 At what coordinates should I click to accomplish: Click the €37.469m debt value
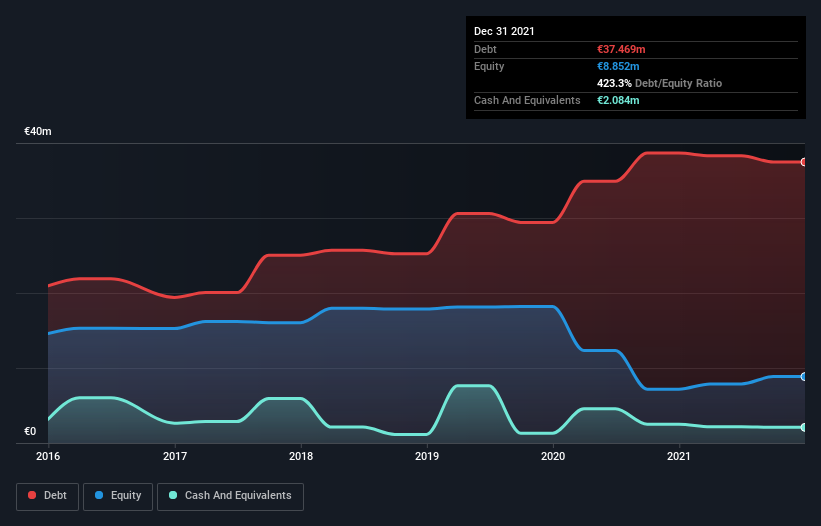(622, 49)
